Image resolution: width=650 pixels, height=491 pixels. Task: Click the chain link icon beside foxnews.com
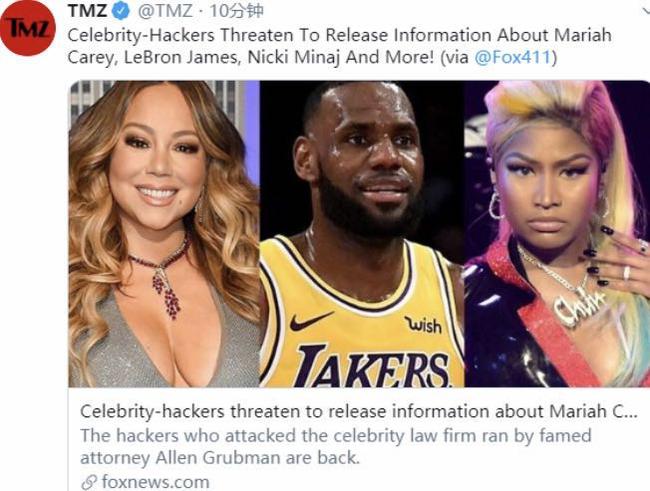pos(88,483)
